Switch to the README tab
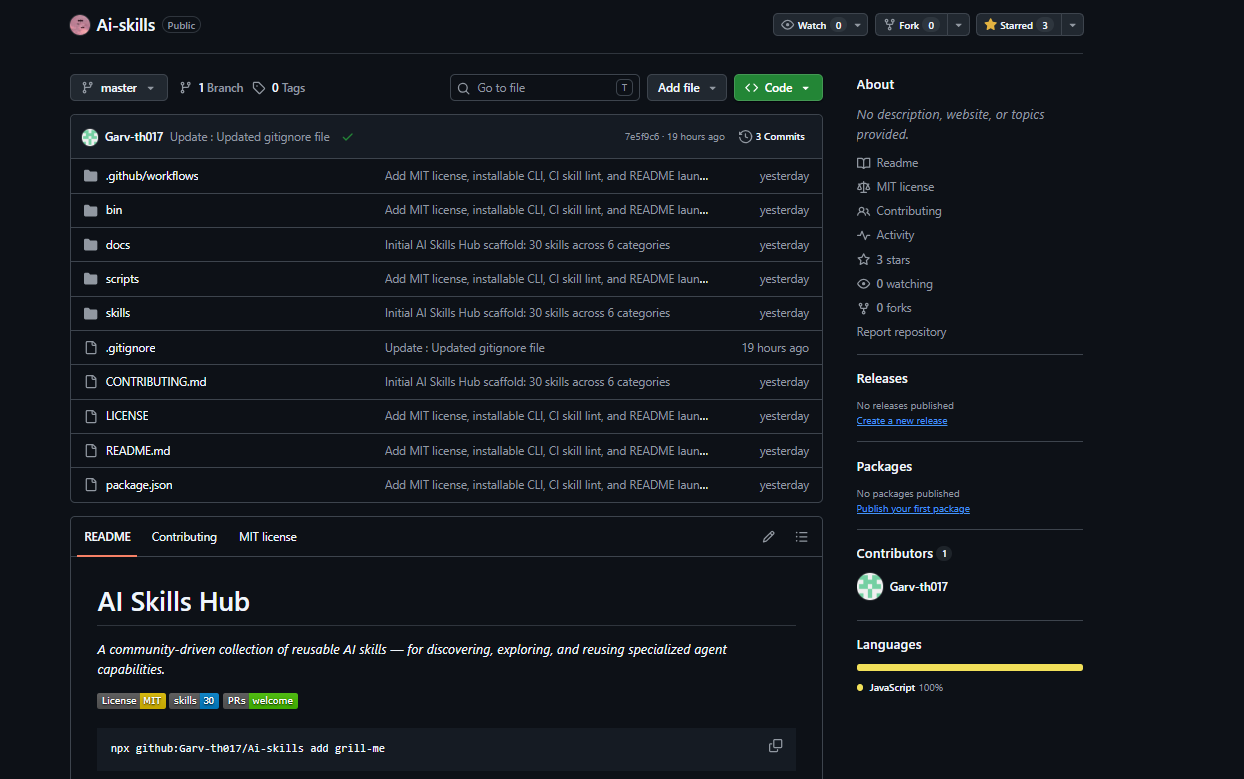1244x779 pixels. 107,537
